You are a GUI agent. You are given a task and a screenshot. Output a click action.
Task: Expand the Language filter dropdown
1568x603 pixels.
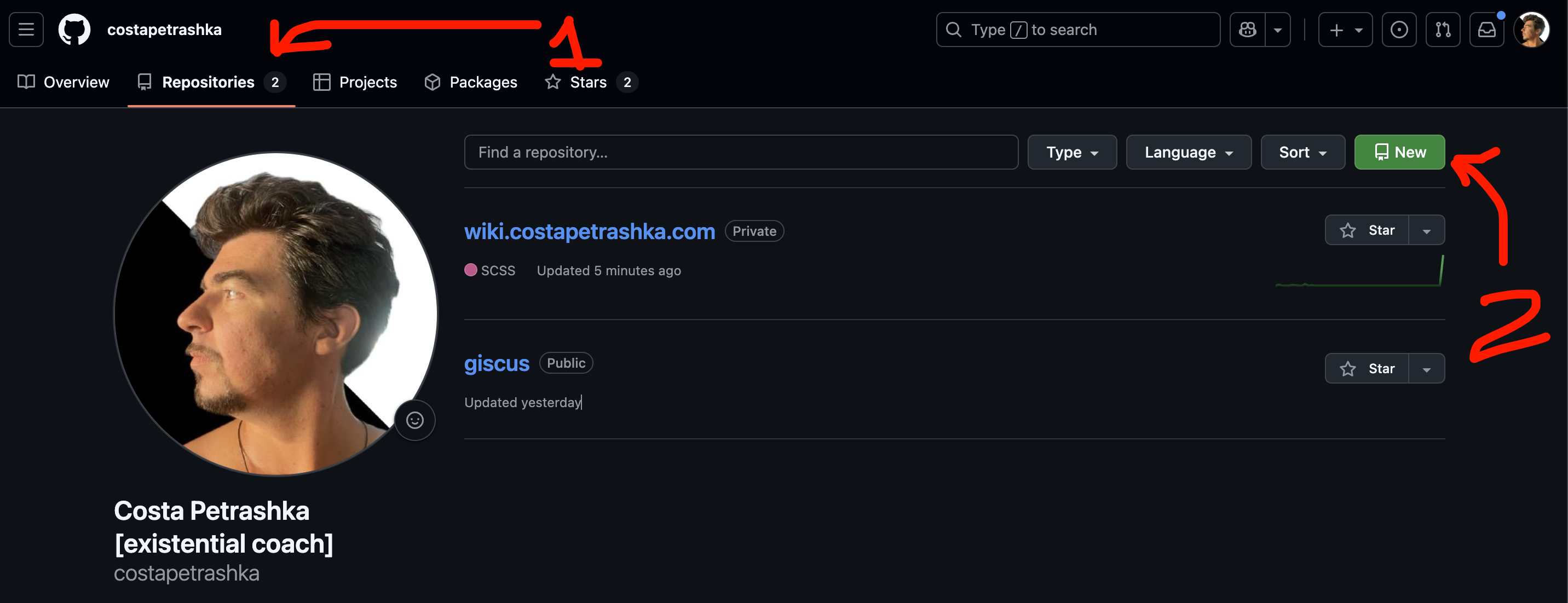[x=1188, y=152]
